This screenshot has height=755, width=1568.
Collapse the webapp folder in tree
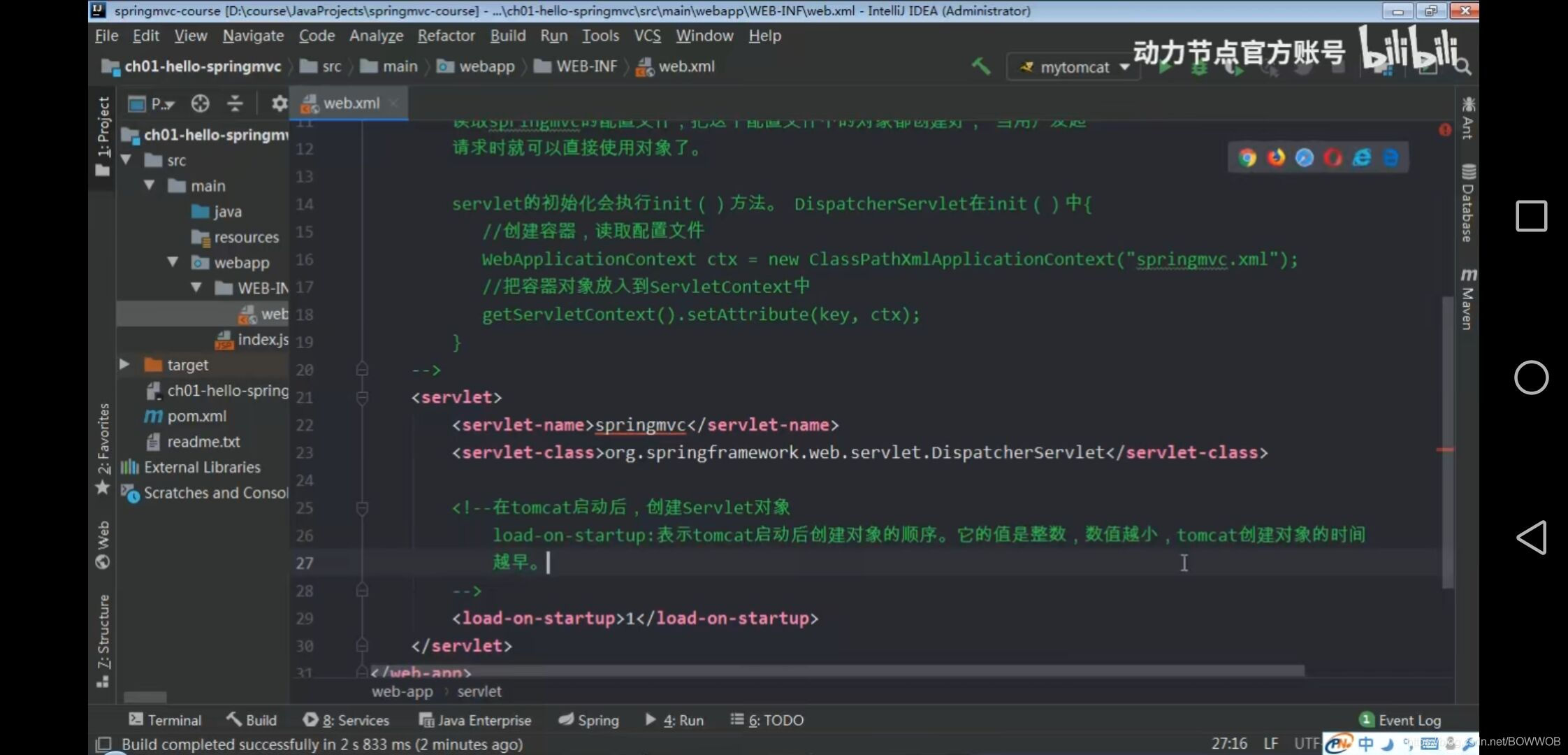tap(173, 262)
